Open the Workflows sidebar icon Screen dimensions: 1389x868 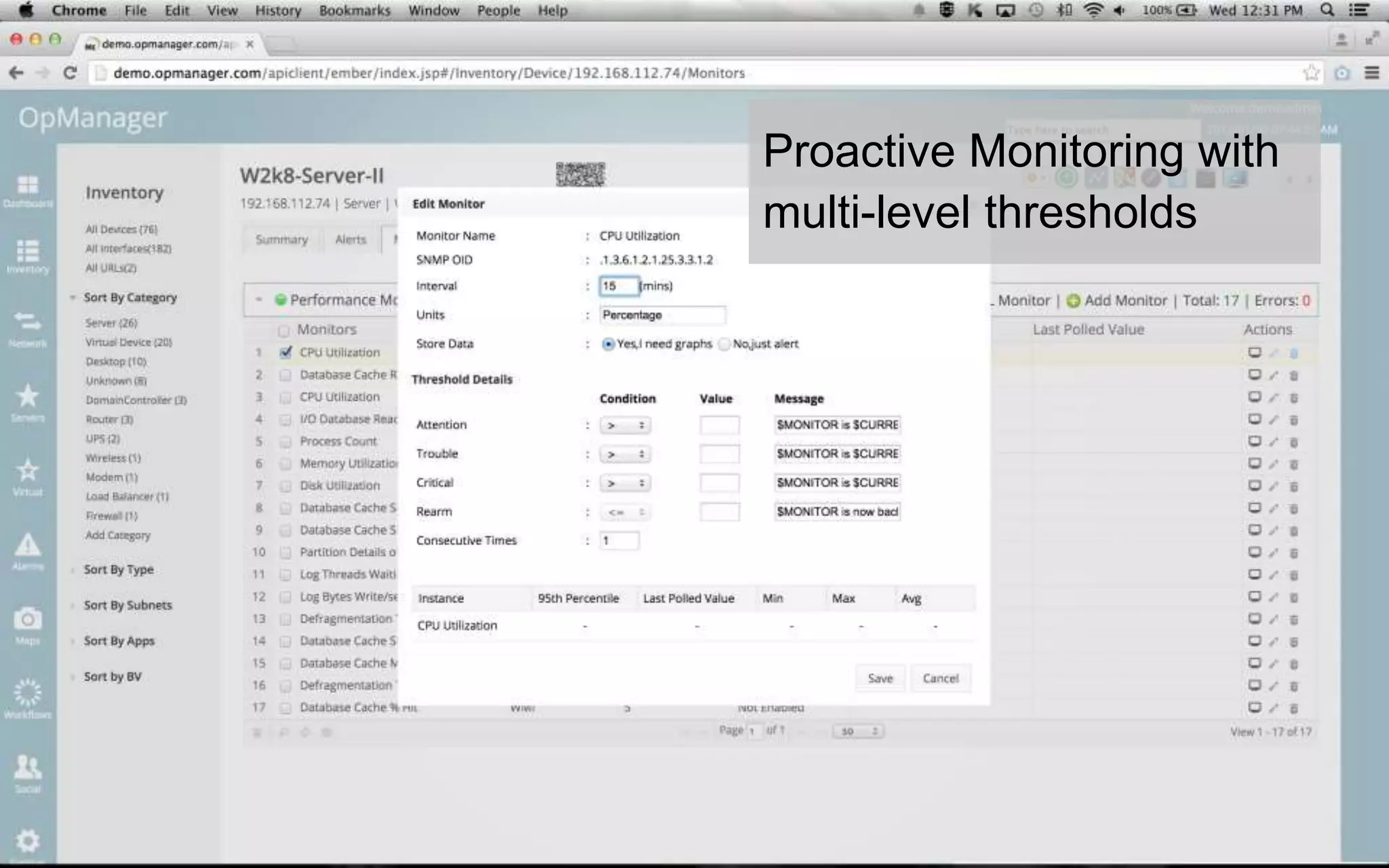[x=27, y=692]
